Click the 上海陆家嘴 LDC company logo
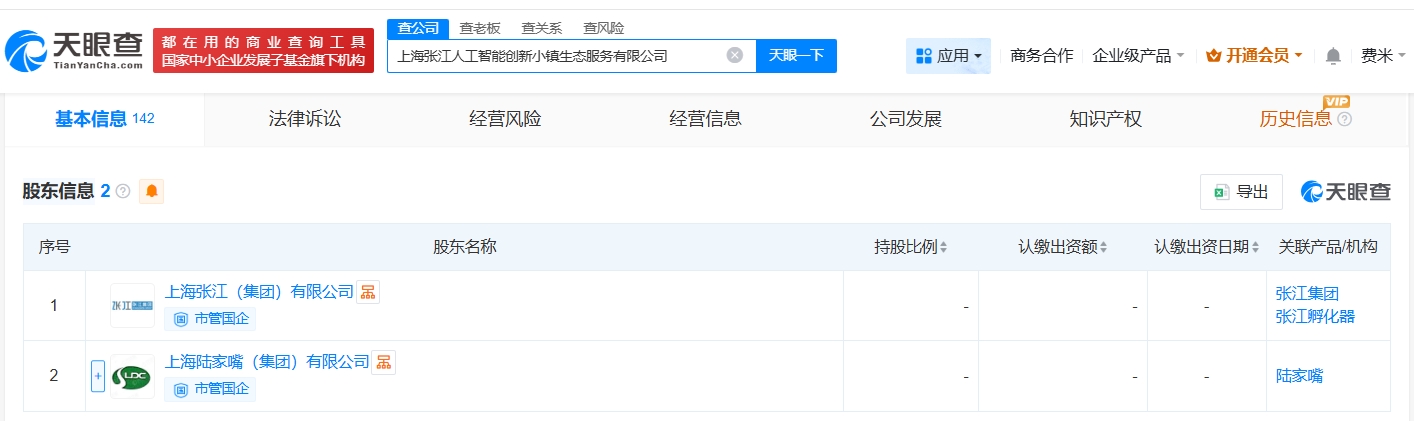Viewport: 1414px width, 421px height. (132, 376)
